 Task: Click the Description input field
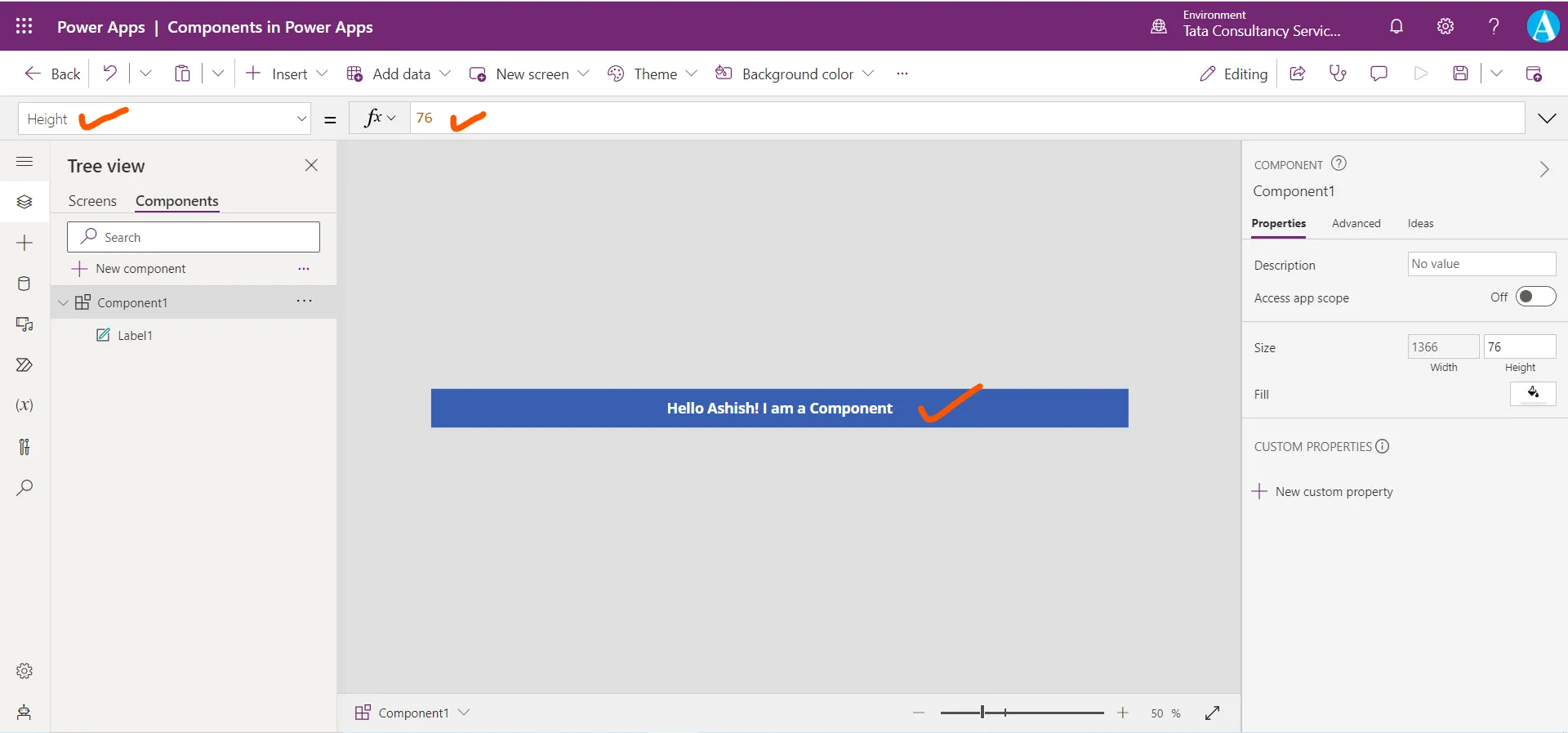point(1481,264)
